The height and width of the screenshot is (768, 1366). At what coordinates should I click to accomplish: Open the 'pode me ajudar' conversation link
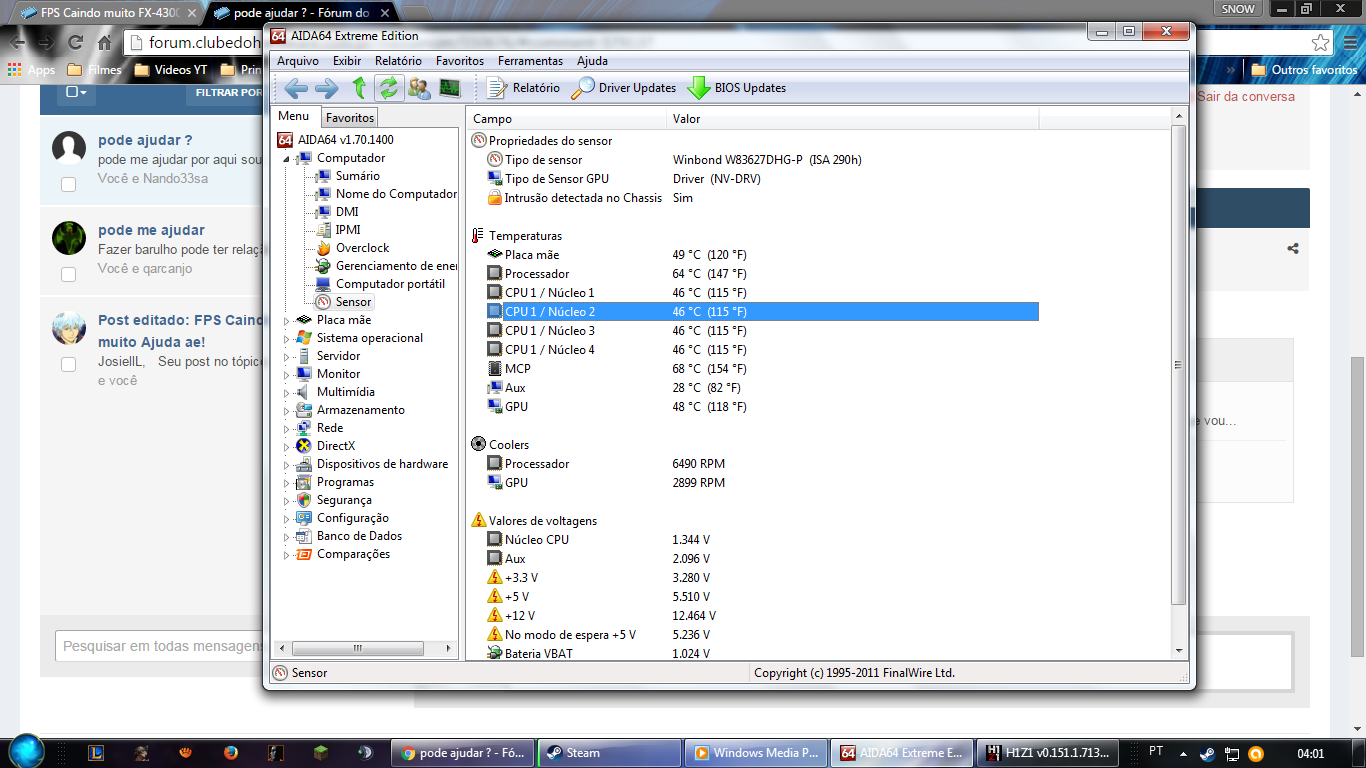151,230
